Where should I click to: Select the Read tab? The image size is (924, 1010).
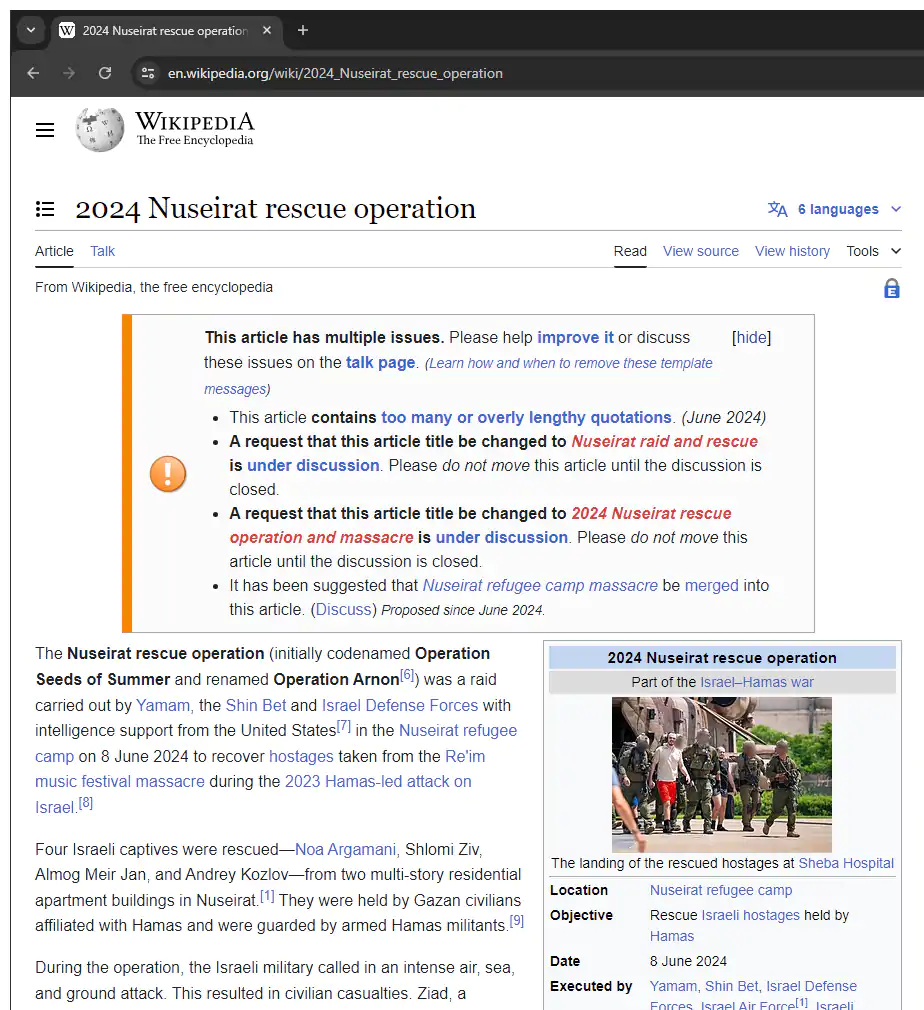point(630,251)
